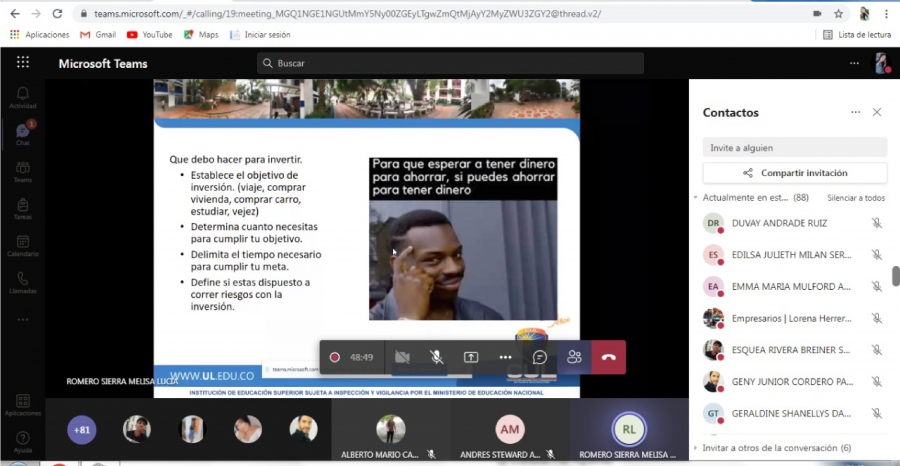Viewport: 900px width, 466px height.
Task: Open the Teams app launcher grid
Action: [23, 63]
